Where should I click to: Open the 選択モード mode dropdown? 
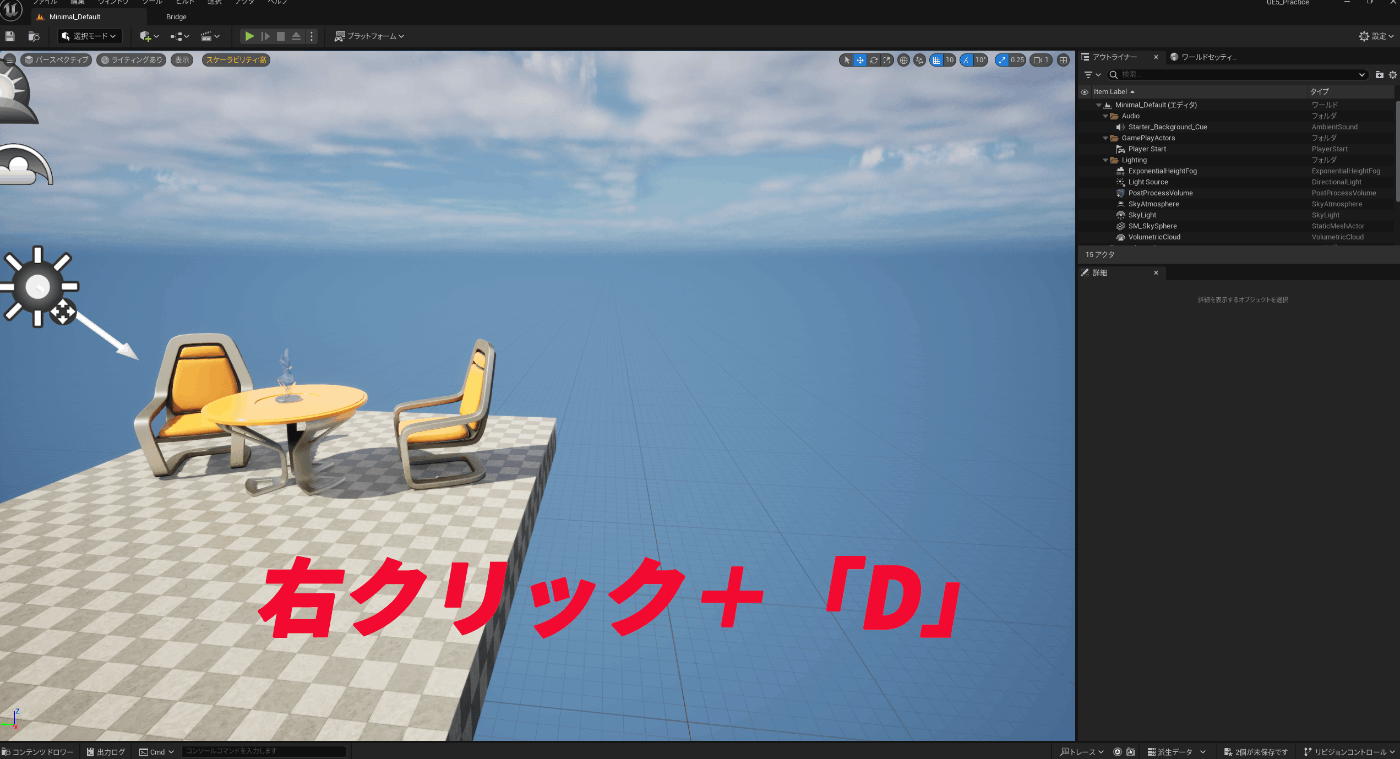tap(89, 36)
